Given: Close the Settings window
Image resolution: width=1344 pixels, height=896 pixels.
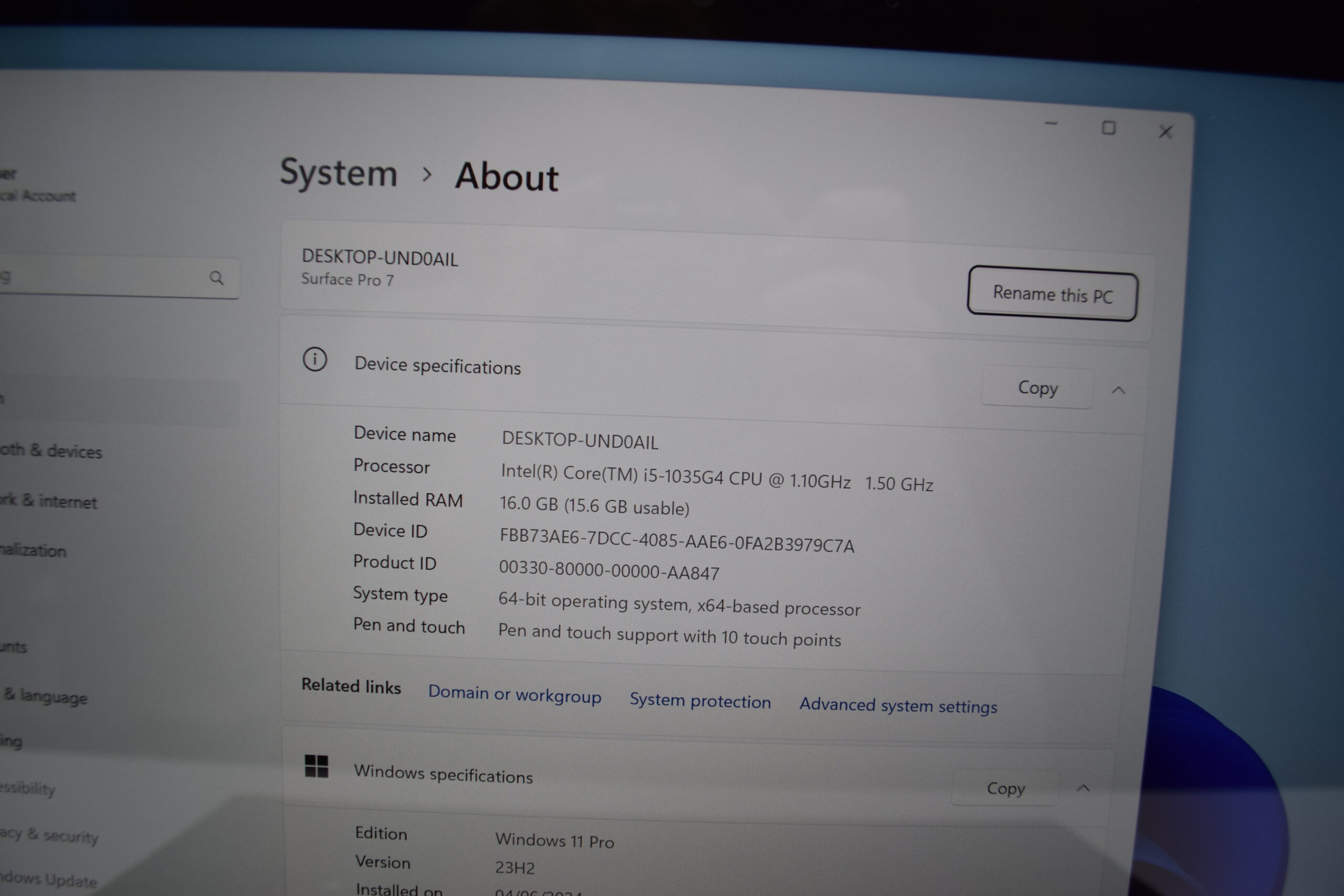Looking at the screenshot, I should coord(1165,132).
